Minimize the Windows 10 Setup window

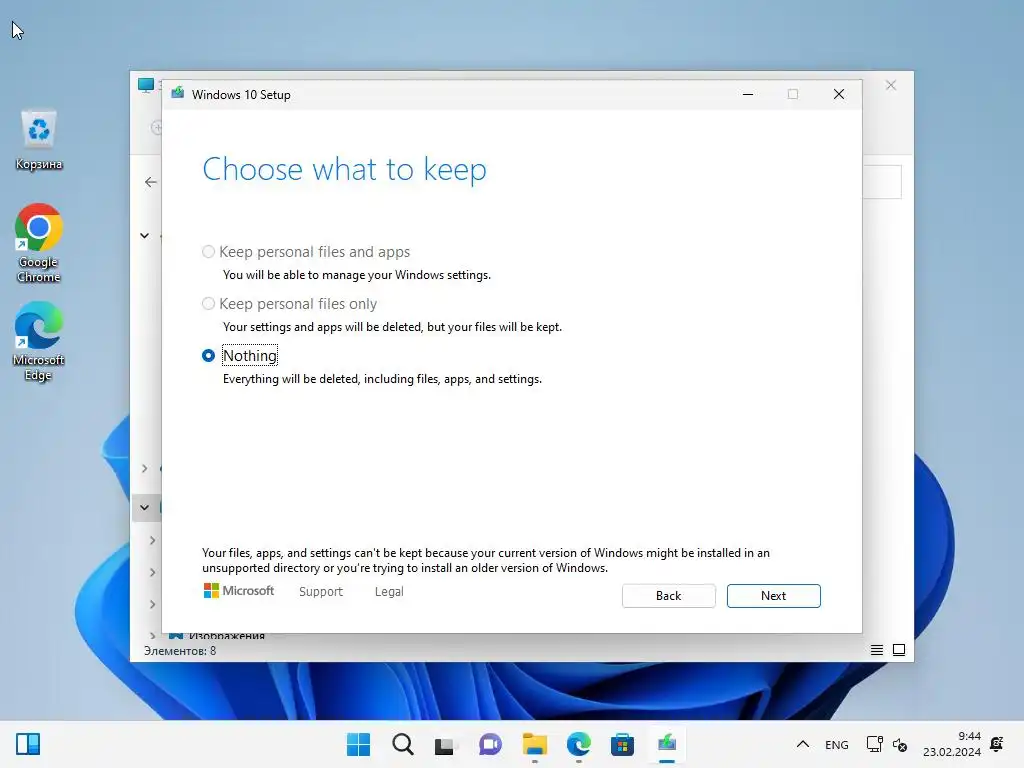(748, 95)
